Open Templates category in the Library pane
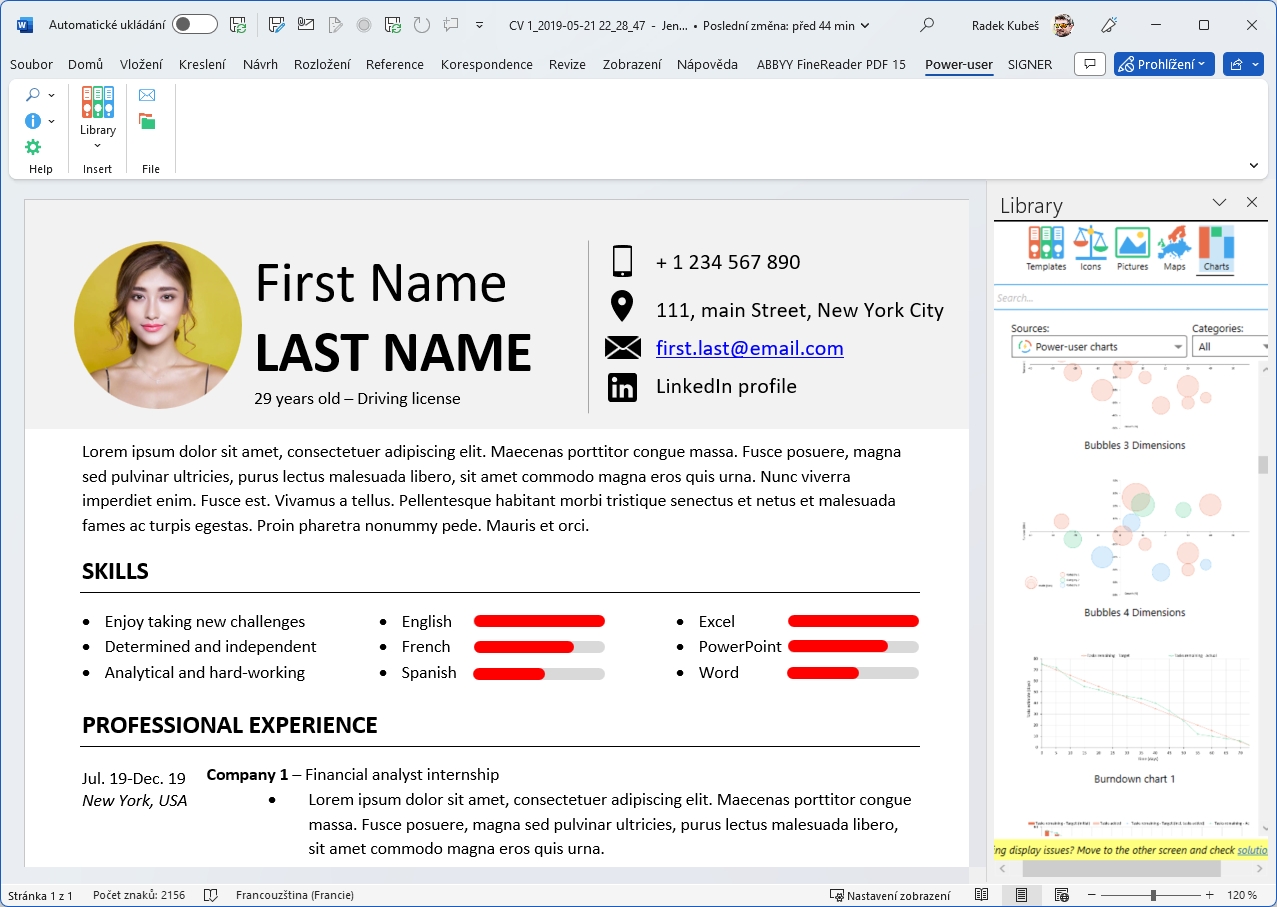Screen dimensions: 1277x907 point(1046,248)
